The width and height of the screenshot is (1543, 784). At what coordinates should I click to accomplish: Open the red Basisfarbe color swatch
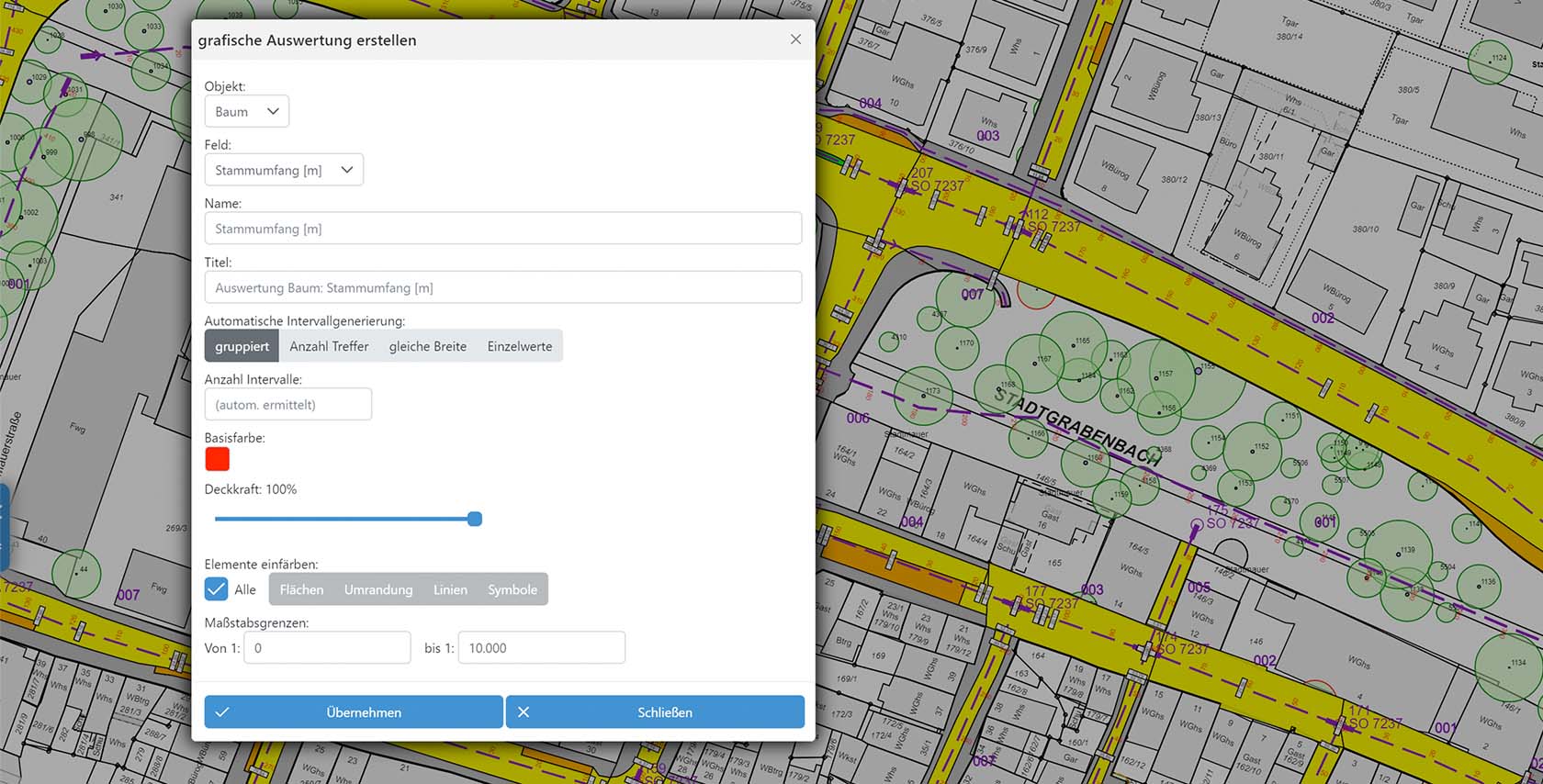pyautogui.click(x=218, y=459)
